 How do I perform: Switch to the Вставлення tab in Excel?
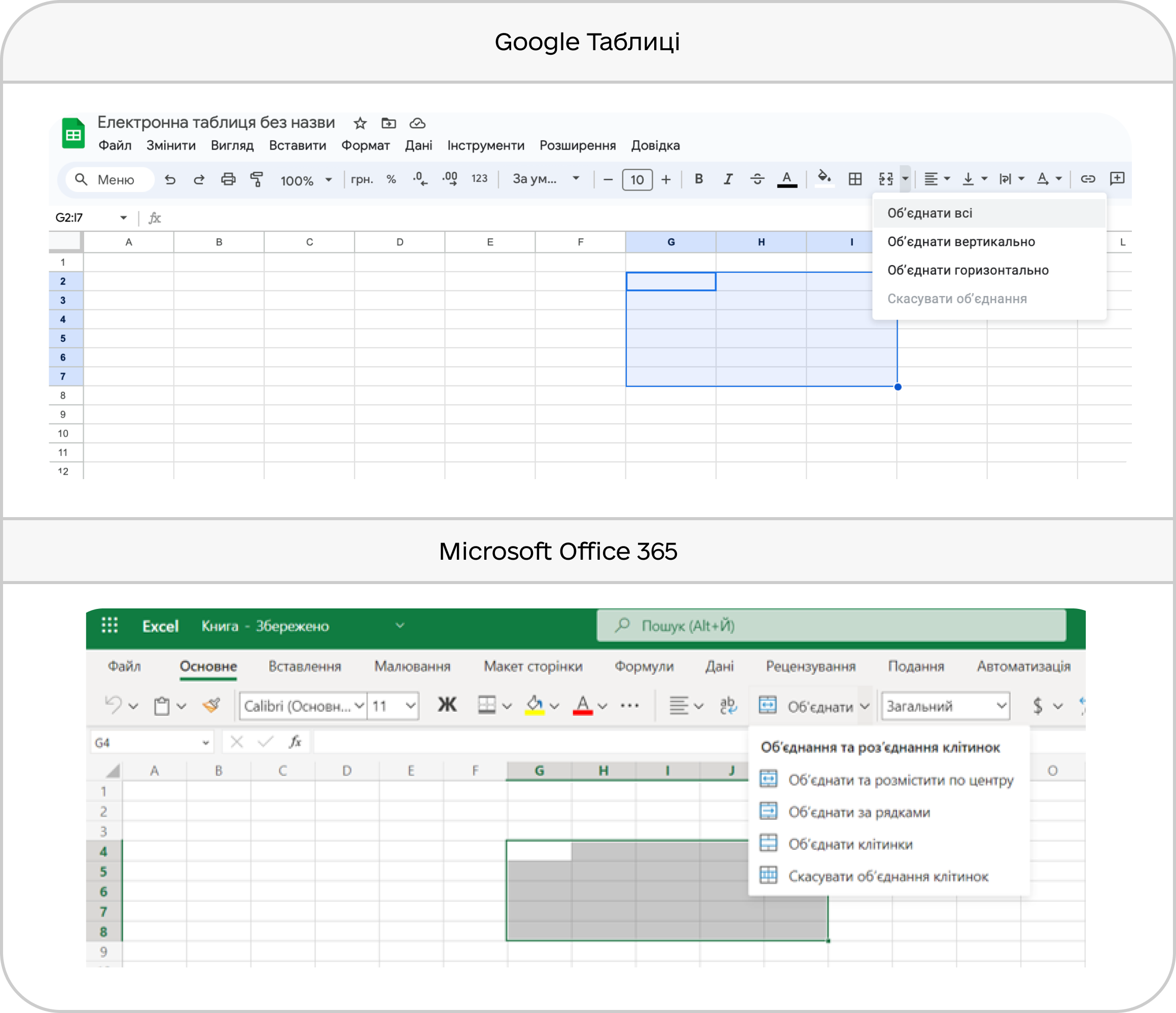[305, 666]
